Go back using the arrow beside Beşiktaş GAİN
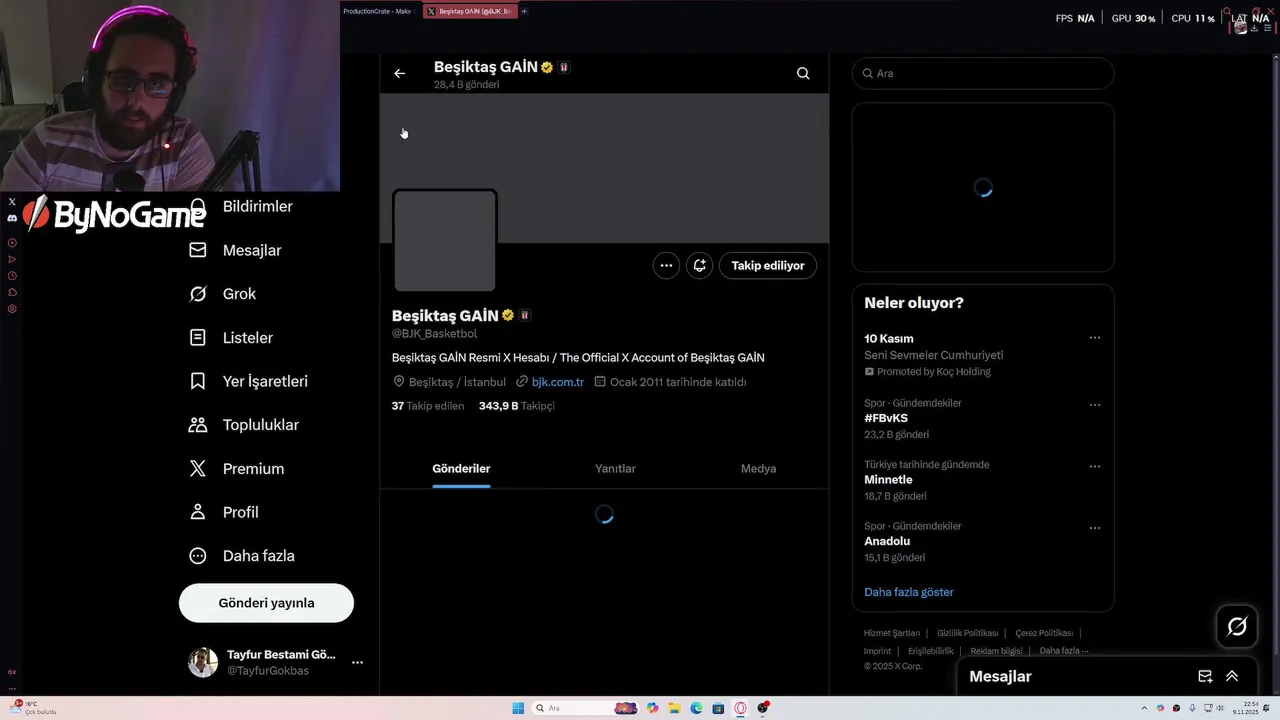This screenshot has width=1280, height=720. point(399,73)
